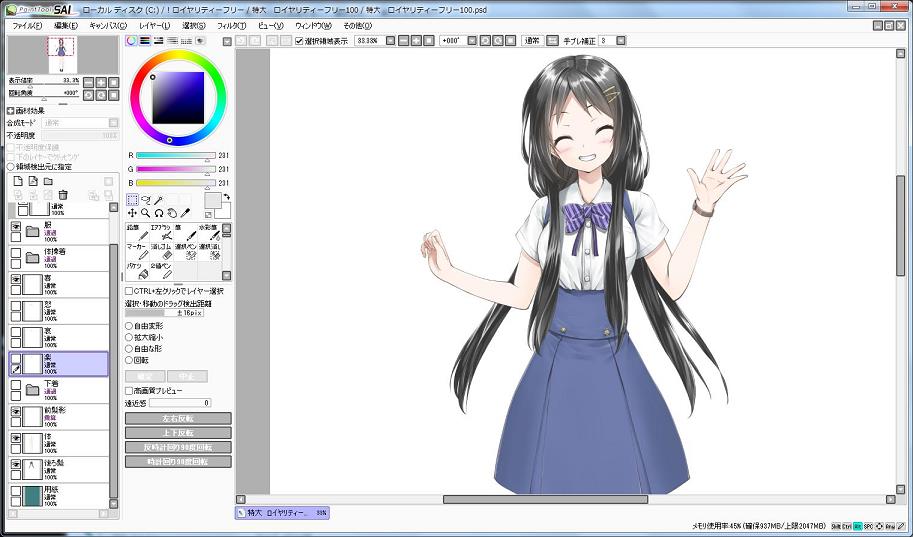Viewport: 913px width, 537px height.
Task: Enable CTRL+左クリックでレイヤー選択 checkbox
Action: pyautogui.click(x=129, y=291)
